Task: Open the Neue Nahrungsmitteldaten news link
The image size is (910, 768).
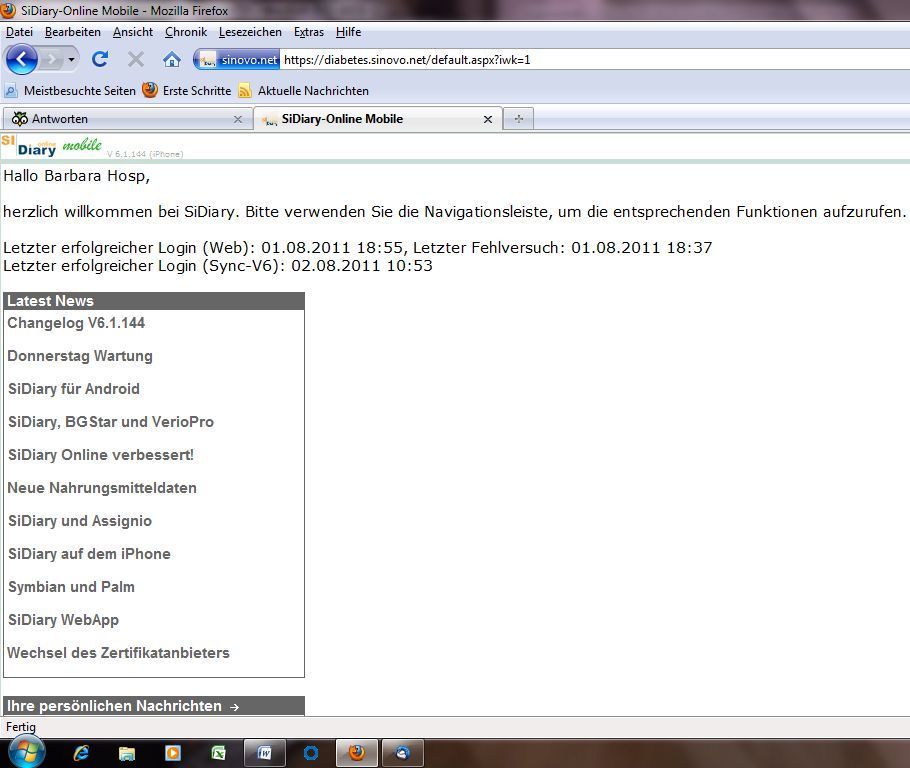Action: point(102,488)
